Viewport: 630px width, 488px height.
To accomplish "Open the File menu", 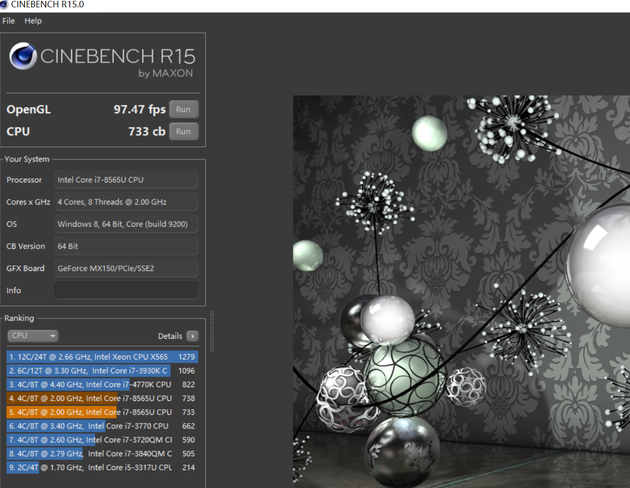I will click(8, 21).
